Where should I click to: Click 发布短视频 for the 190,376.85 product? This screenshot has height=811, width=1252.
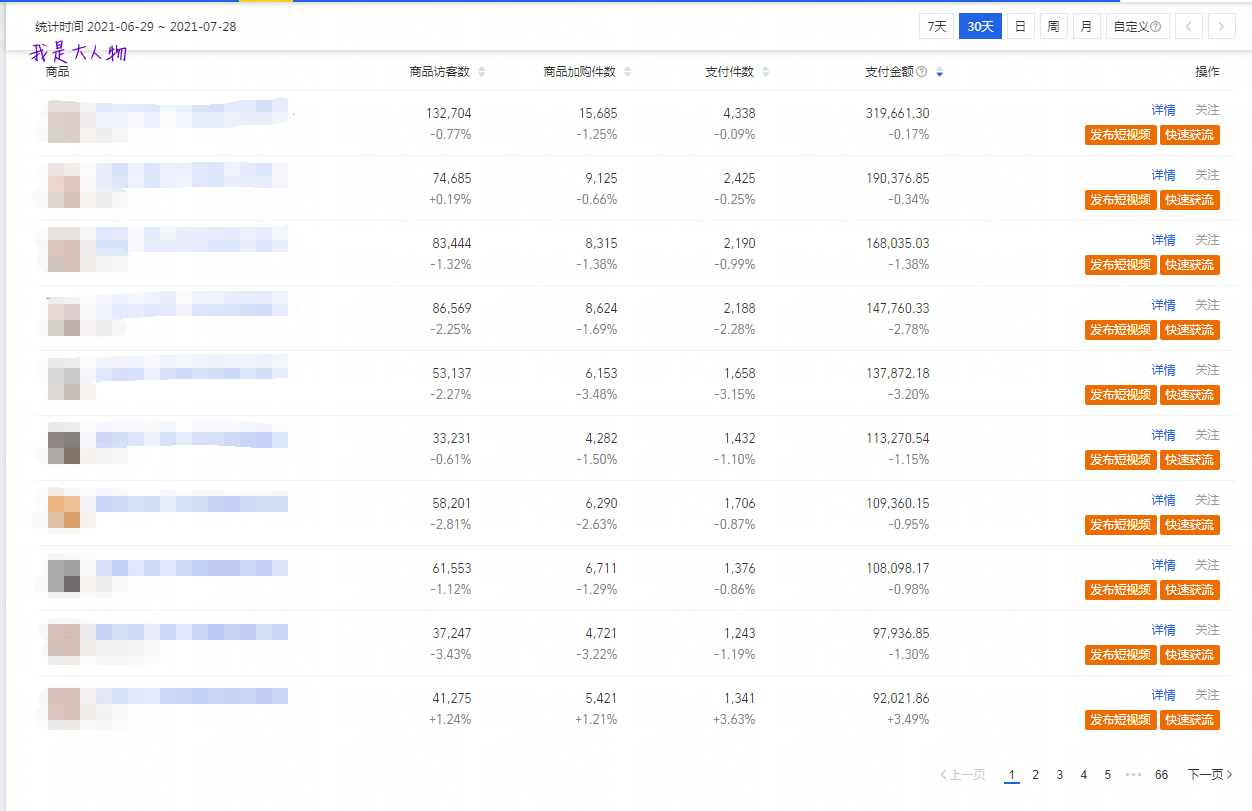point(1120,200)
